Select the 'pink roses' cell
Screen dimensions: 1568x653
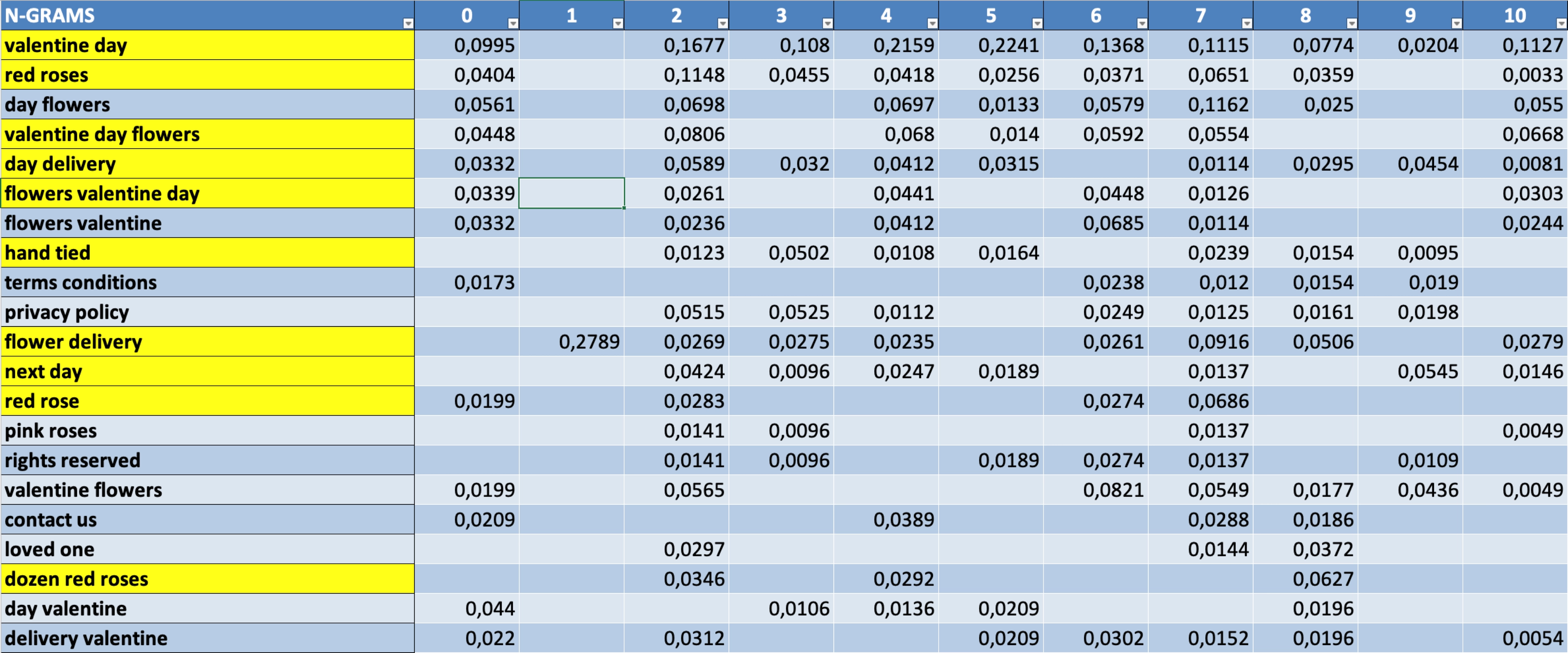point(207,431)
